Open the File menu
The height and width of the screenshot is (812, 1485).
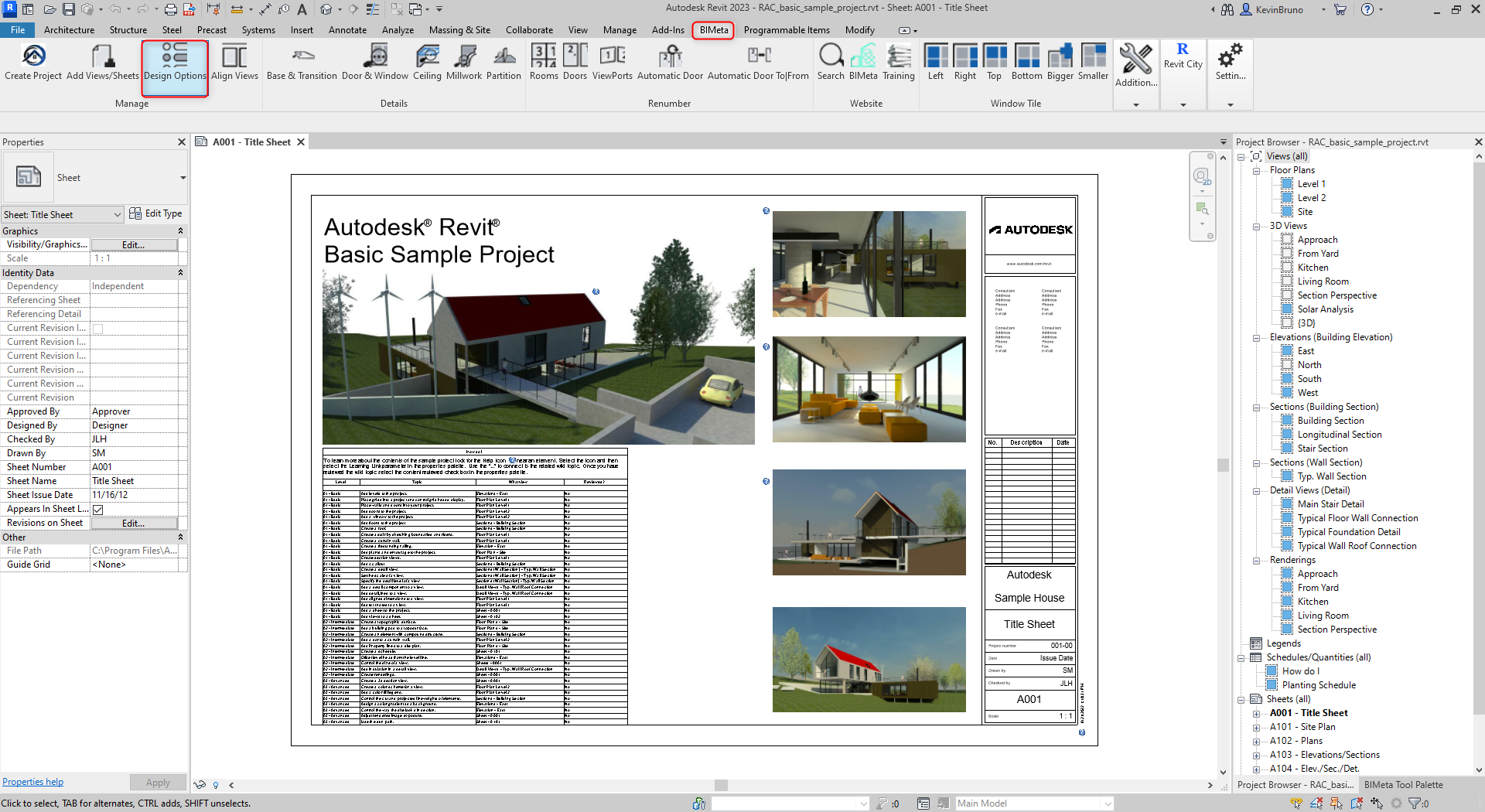(x=18, y=30)
